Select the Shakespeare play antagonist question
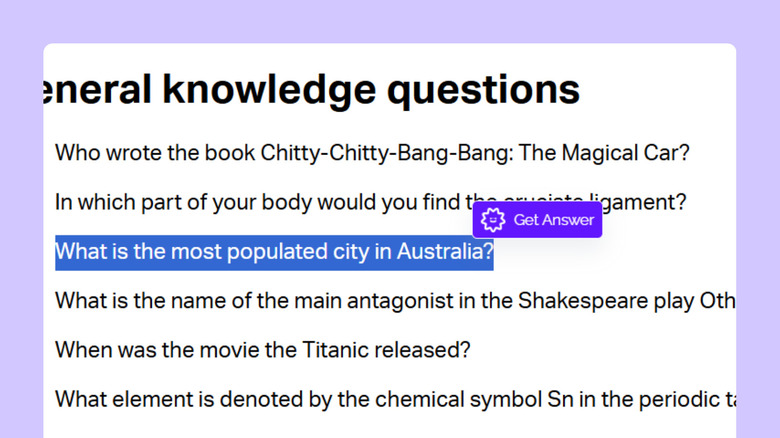Viewport: 780px width, 438px height. (395, 301)
